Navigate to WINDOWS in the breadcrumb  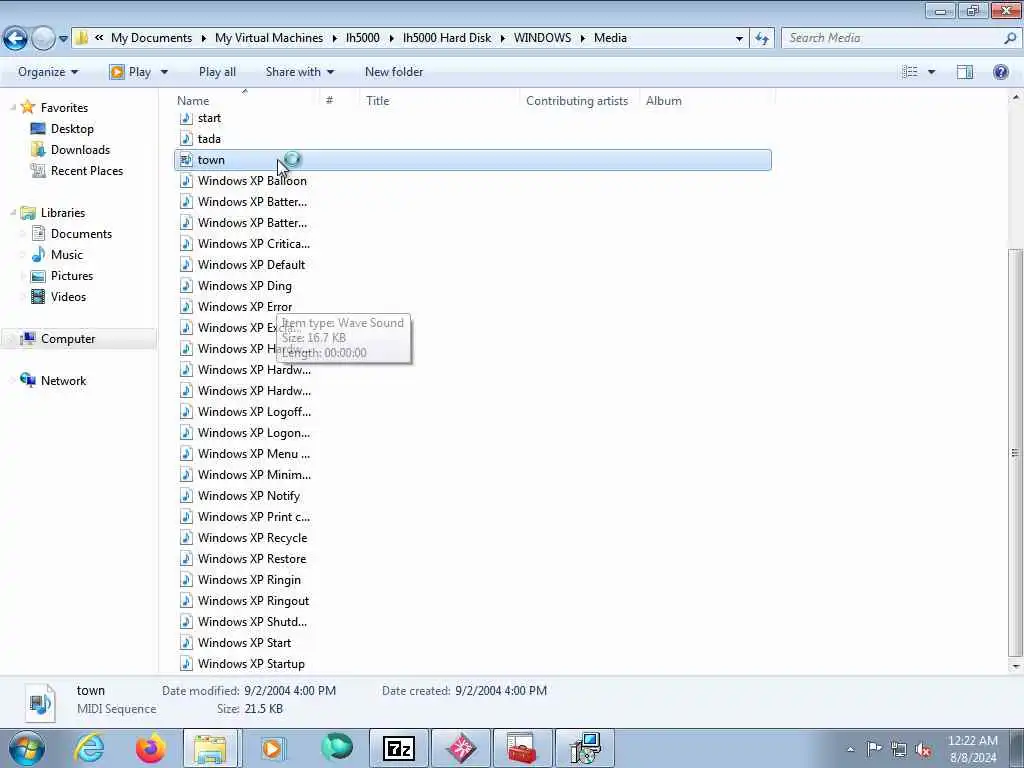point(542,38)
